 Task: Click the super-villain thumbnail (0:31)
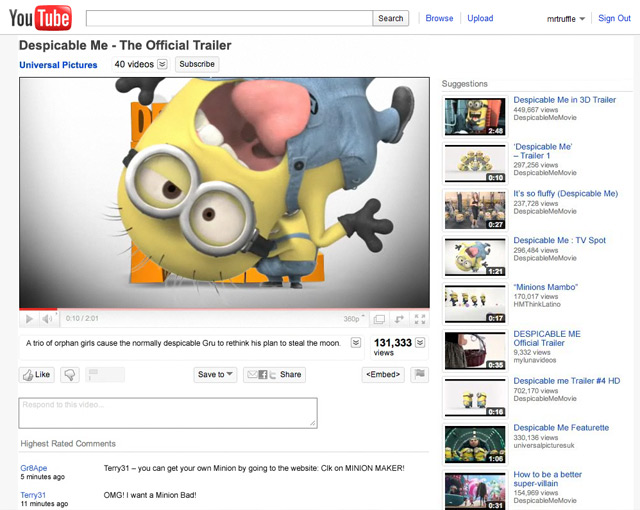[475, 491]
